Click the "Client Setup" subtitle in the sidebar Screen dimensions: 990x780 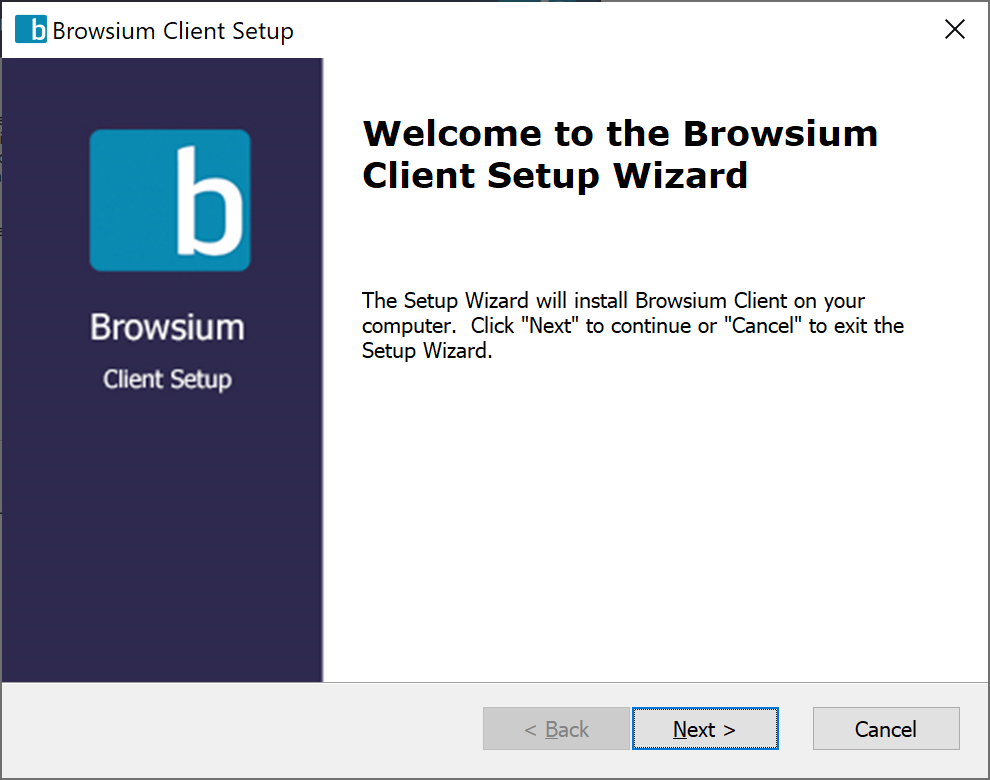point(167,380)
